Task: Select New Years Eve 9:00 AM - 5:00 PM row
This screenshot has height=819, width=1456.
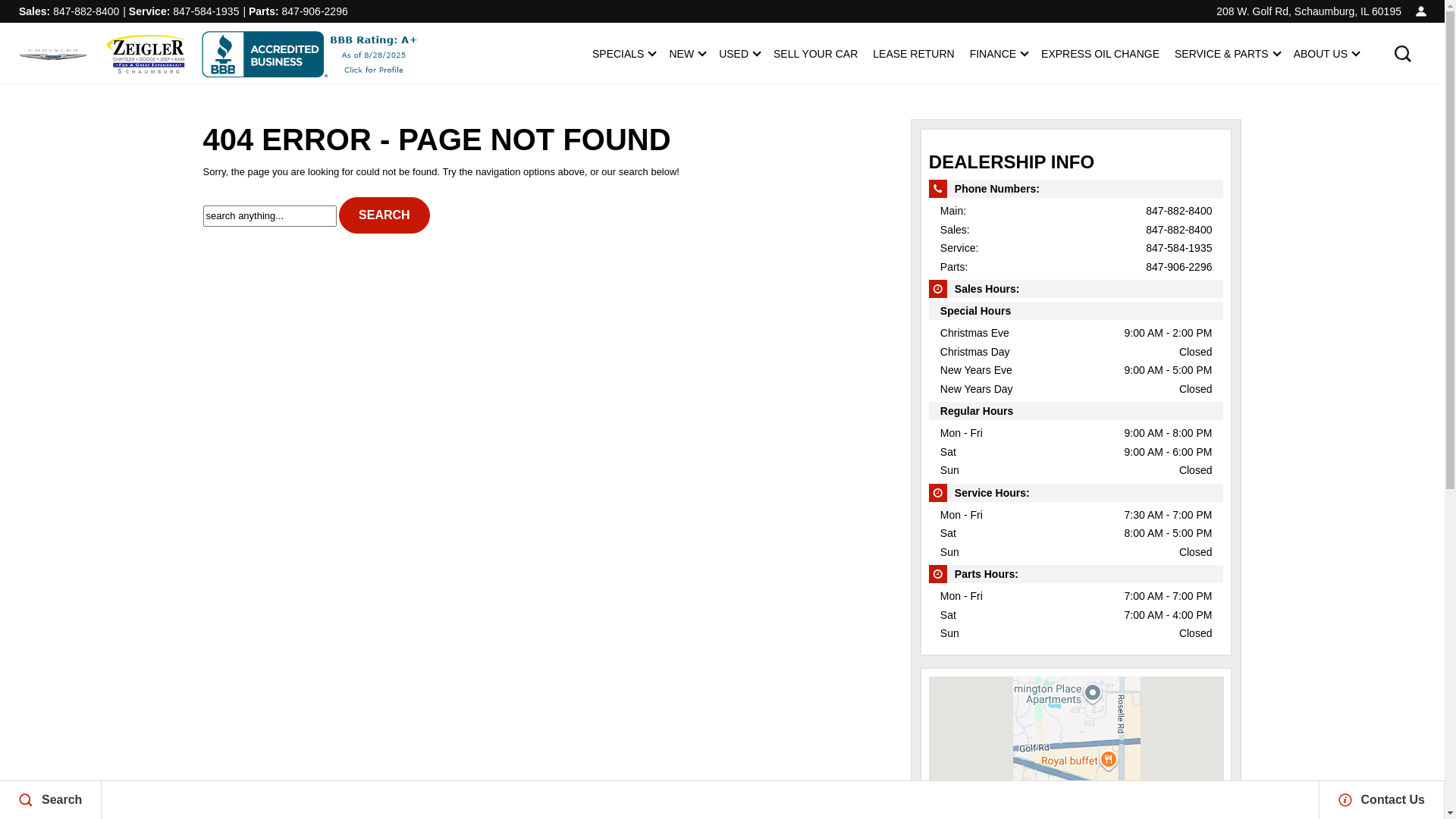Action: tap(1075, 370)
